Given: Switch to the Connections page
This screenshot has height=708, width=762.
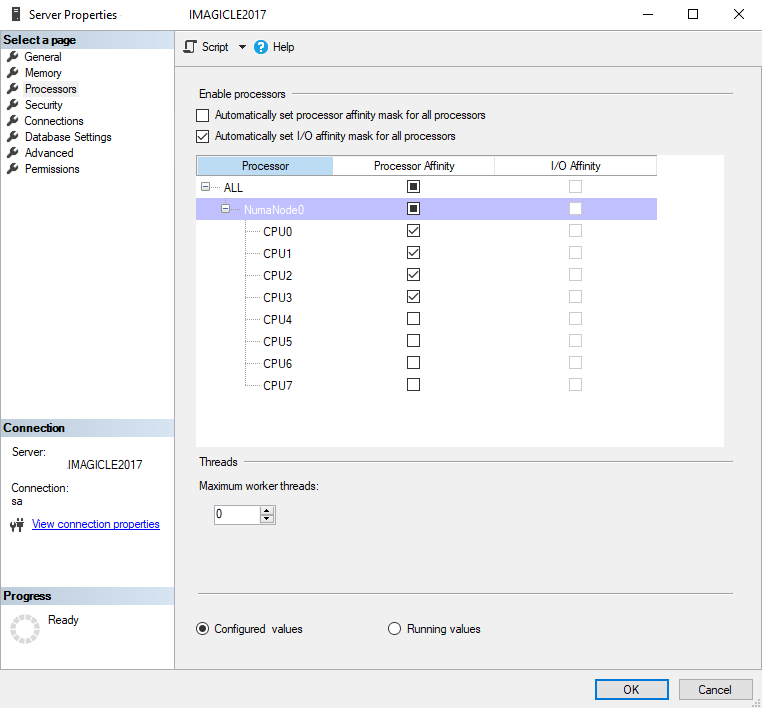Looking at the screenshot, I should 54,121.
